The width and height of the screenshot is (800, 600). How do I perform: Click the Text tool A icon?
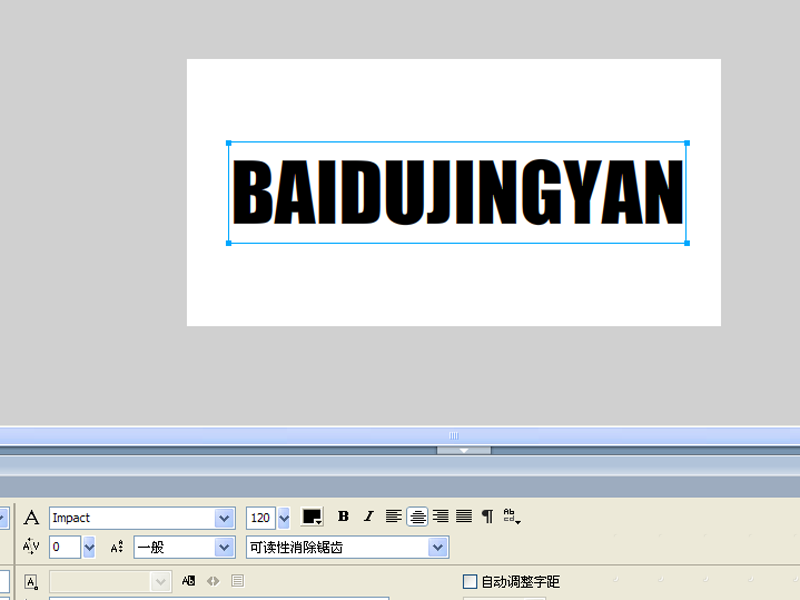(x=31, y=517)
